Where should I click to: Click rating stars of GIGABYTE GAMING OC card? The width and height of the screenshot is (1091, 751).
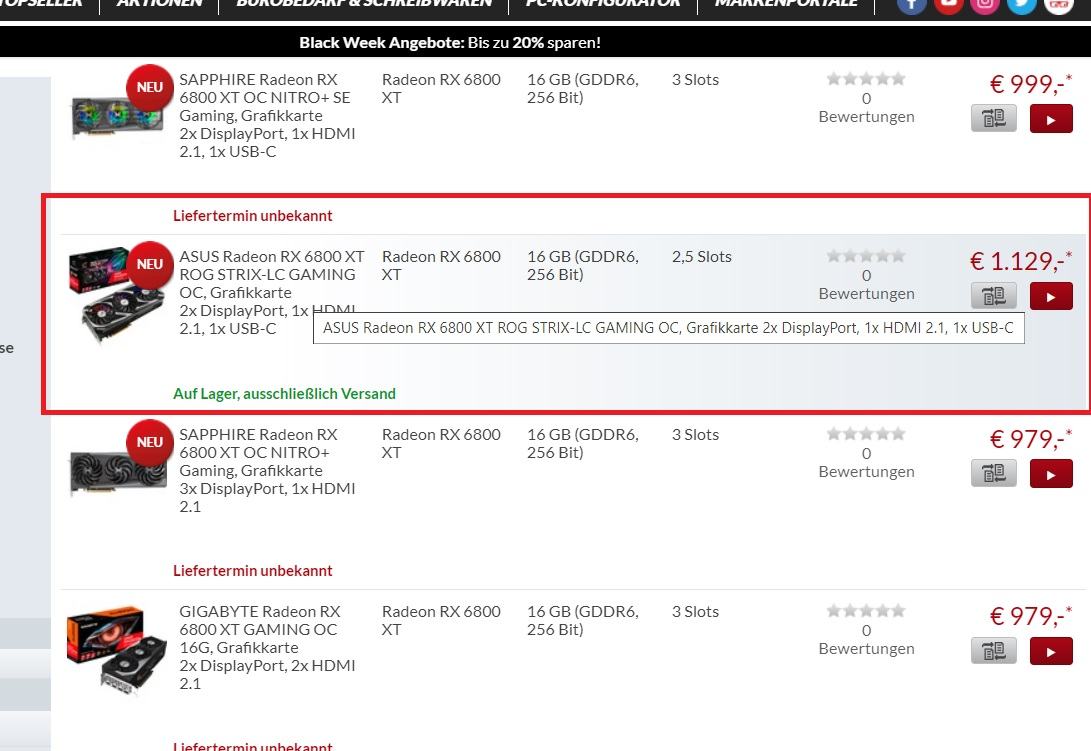click(866, 610)
